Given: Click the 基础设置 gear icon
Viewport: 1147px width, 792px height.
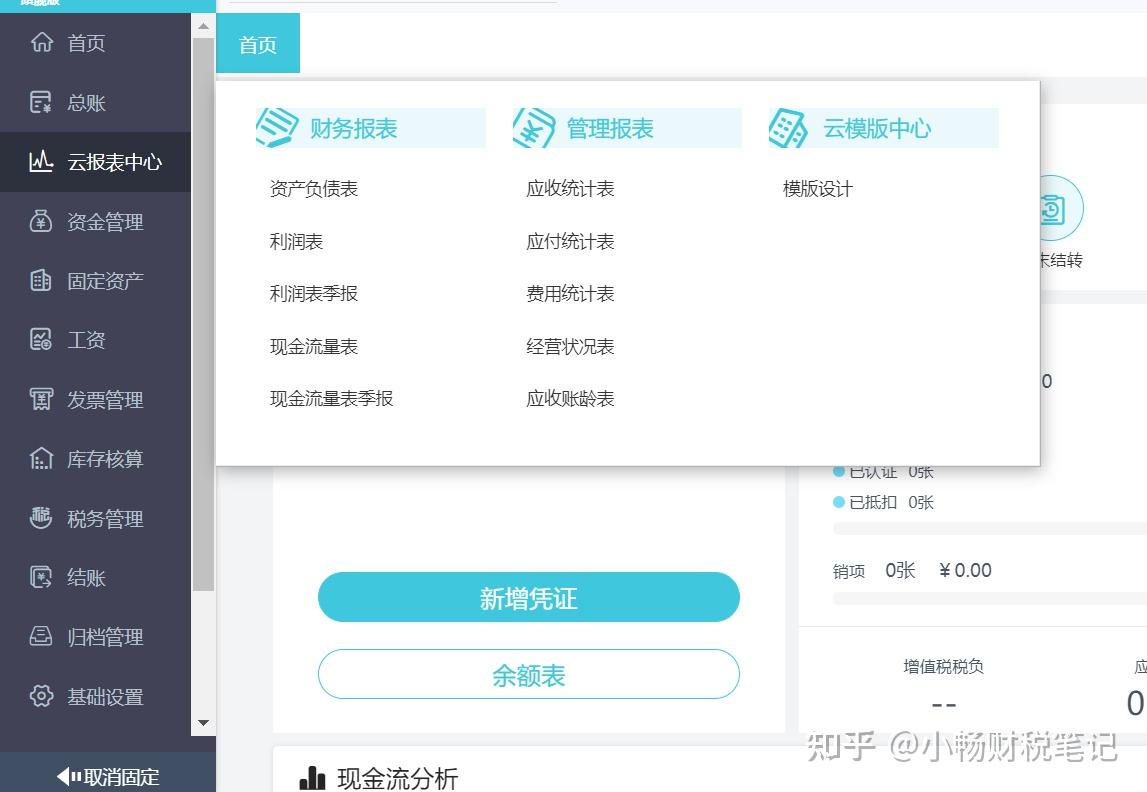Looking at the screenshot, I should point(41,696).
